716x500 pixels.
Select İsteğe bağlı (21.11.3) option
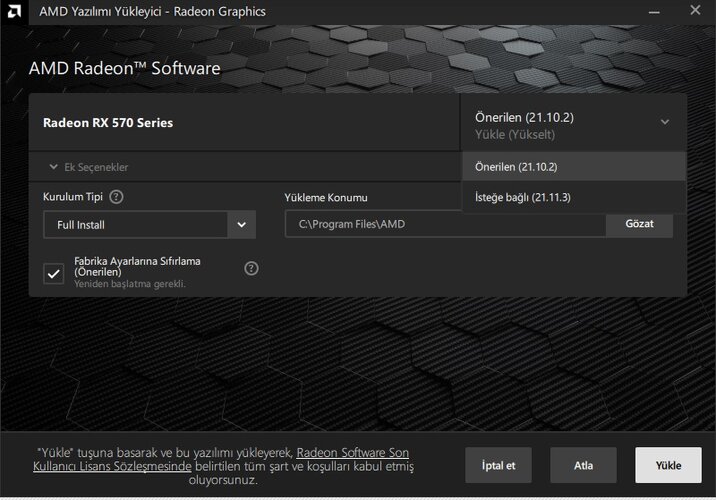[x=574, y=197]
